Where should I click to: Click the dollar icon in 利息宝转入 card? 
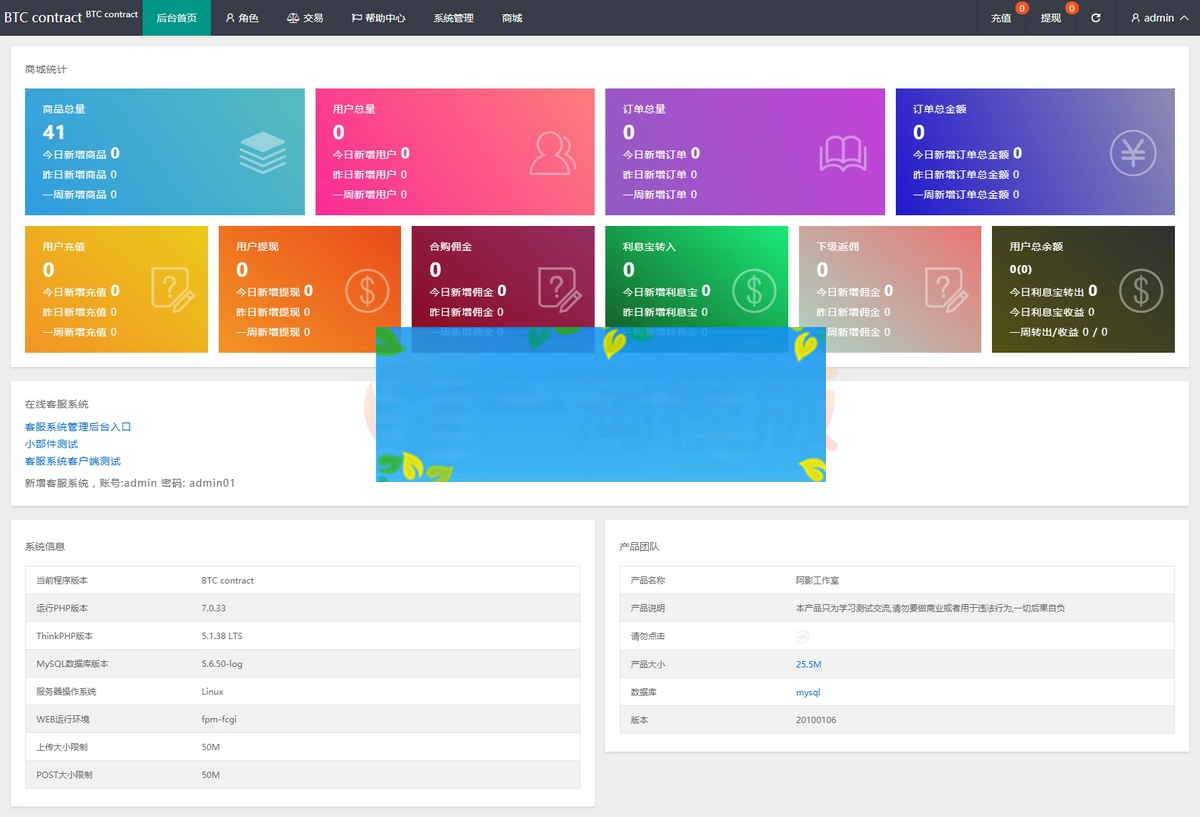point(754,290)
